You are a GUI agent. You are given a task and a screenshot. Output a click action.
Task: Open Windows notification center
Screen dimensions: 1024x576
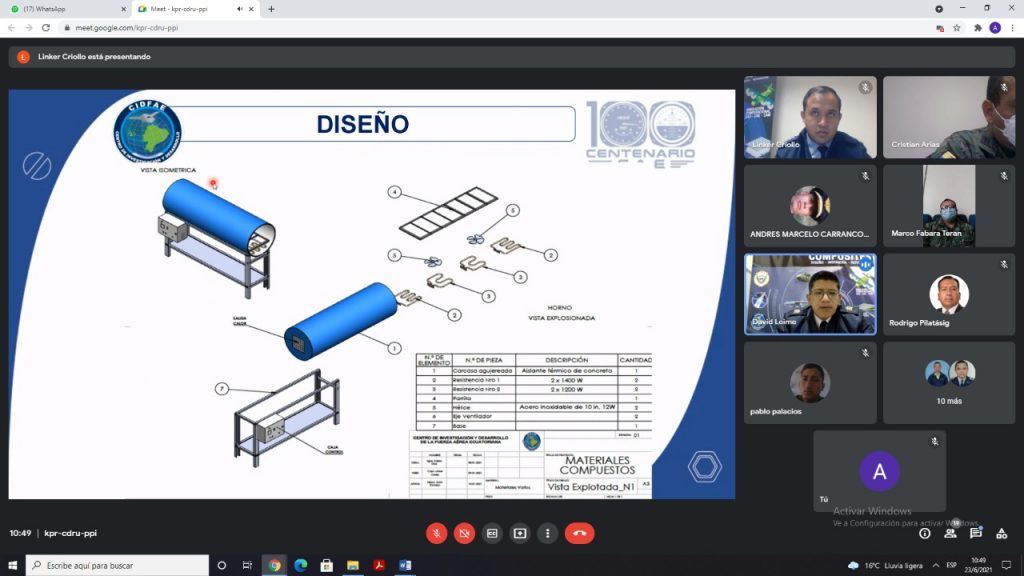tap(1007, 566)
